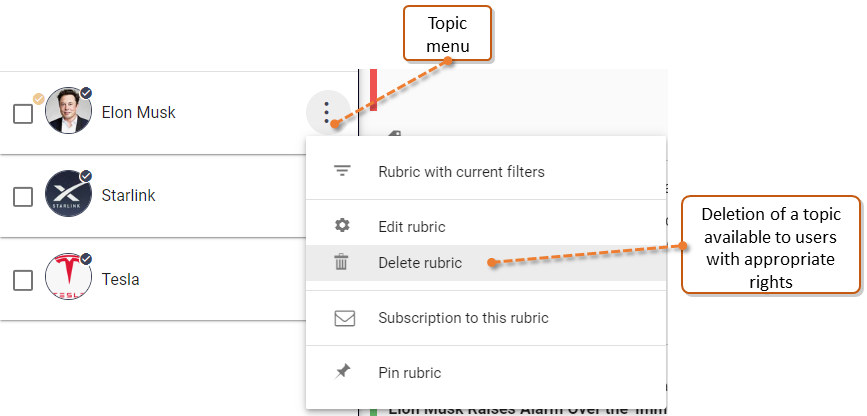The height and width of the screenshot is (416, 867).
Task: Click the trash can icon in the menu
Action: tap(342, 262)
